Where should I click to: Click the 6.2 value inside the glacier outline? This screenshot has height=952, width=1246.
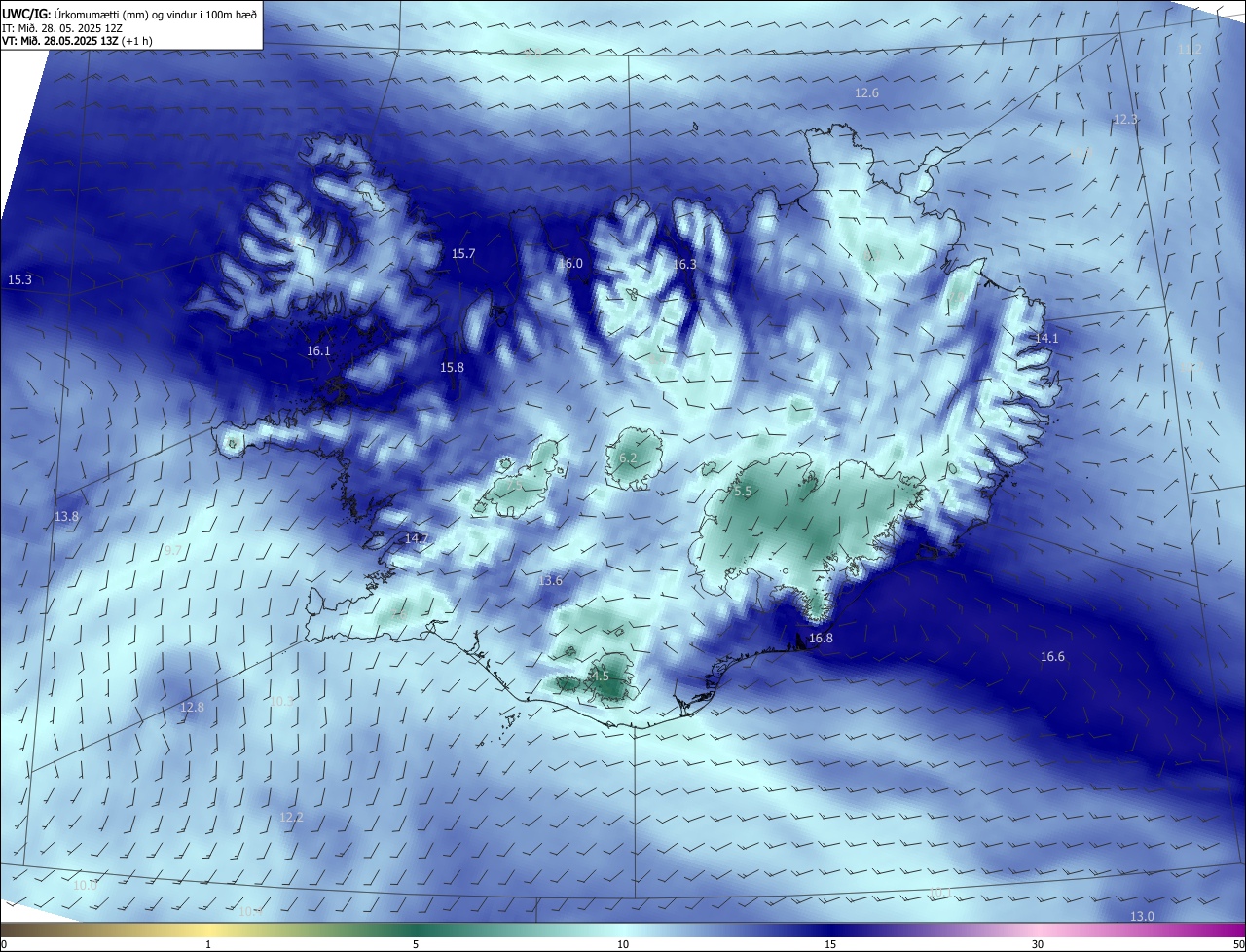[x=628, y=458]
